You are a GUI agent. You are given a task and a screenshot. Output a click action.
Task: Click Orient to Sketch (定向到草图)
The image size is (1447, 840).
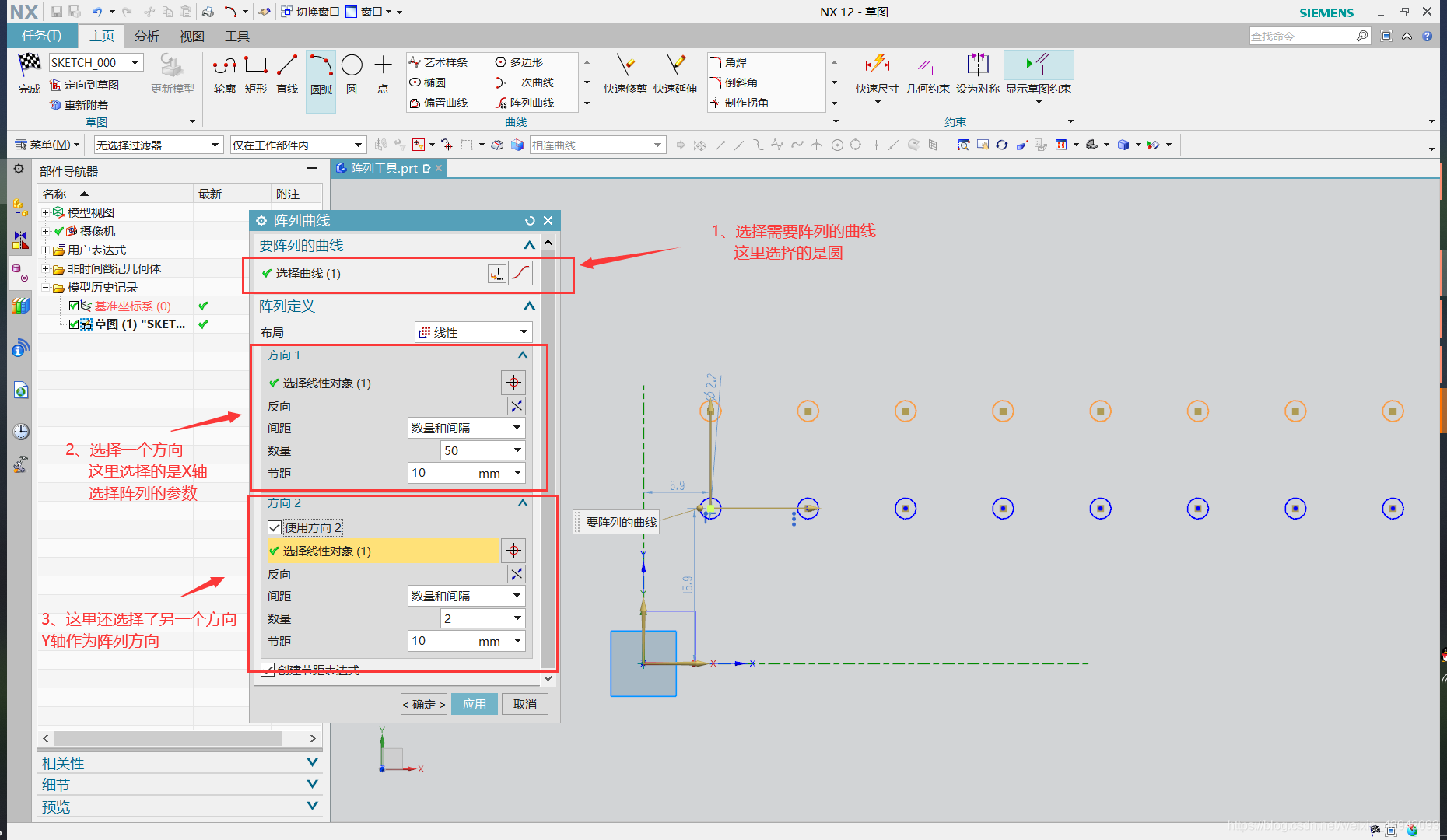pos(84,85)
